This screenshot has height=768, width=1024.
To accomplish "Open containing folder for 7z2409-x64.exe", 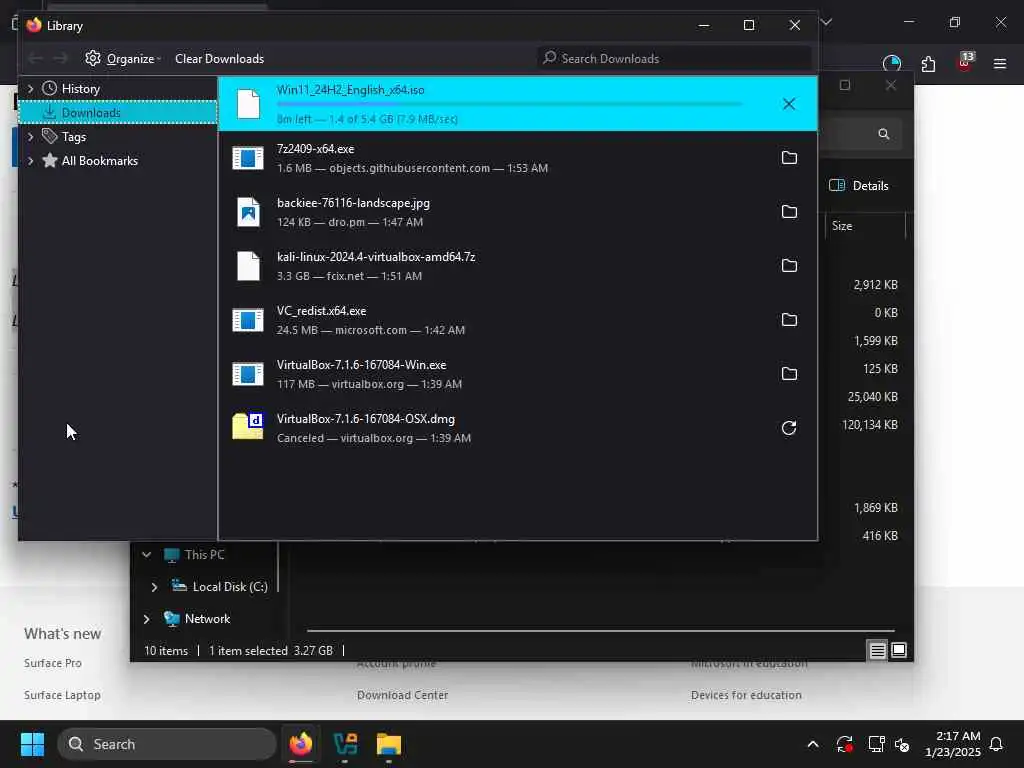I will 789,158.
